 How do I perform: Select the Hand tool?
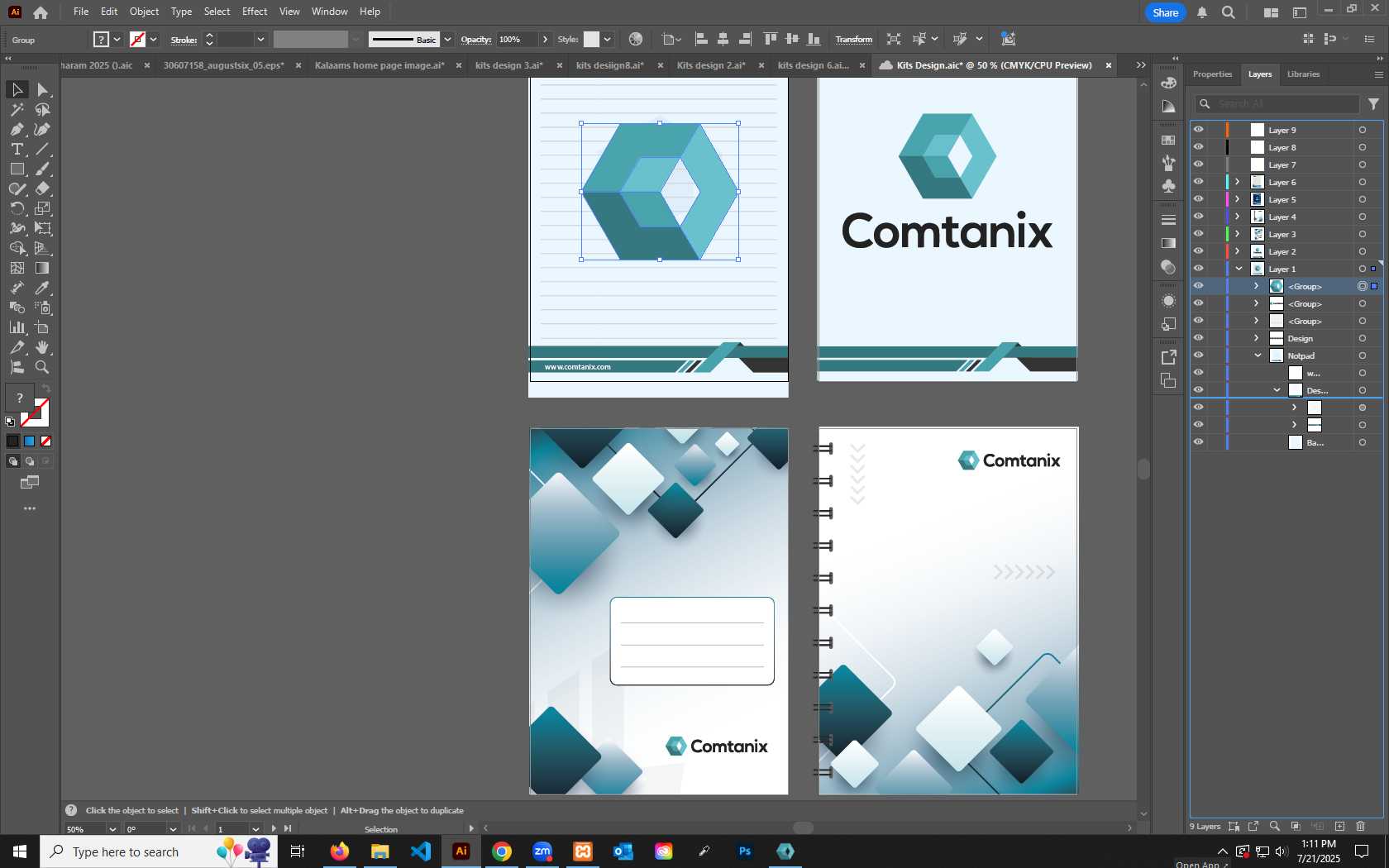pos(42,347)
